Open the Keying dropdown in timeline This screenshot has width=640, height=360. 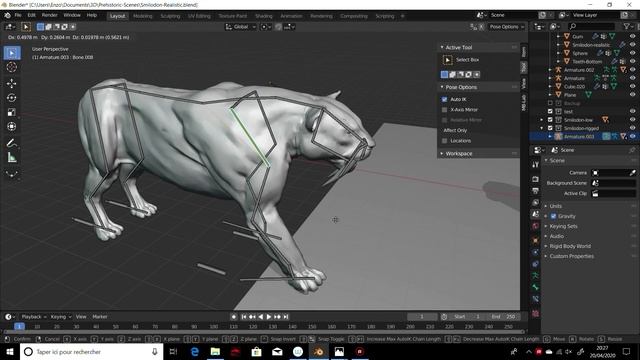click(x=61, y=317)
